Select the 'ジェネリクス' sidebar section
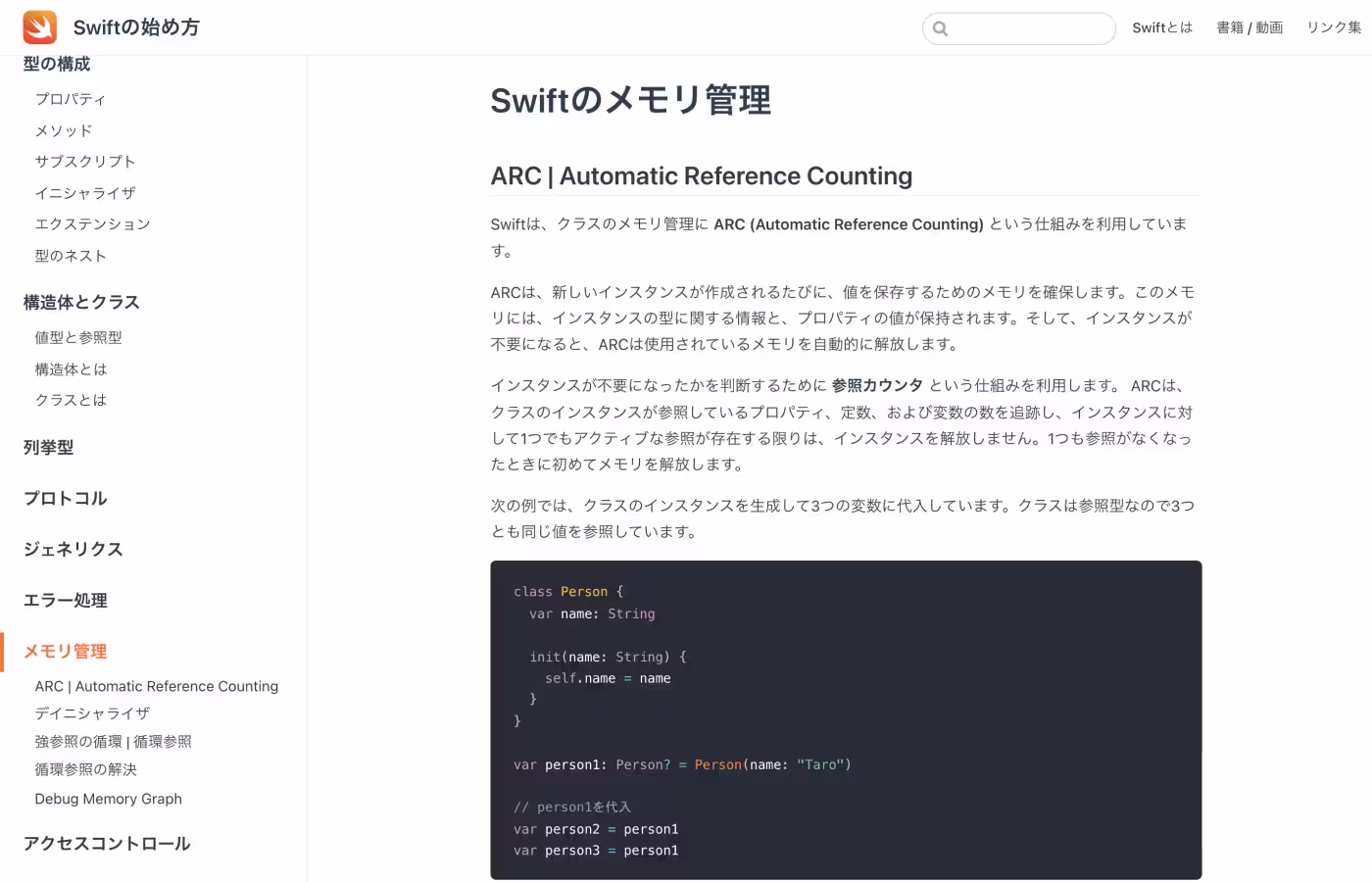This screenshot has height=882, width=1372. 73,549
